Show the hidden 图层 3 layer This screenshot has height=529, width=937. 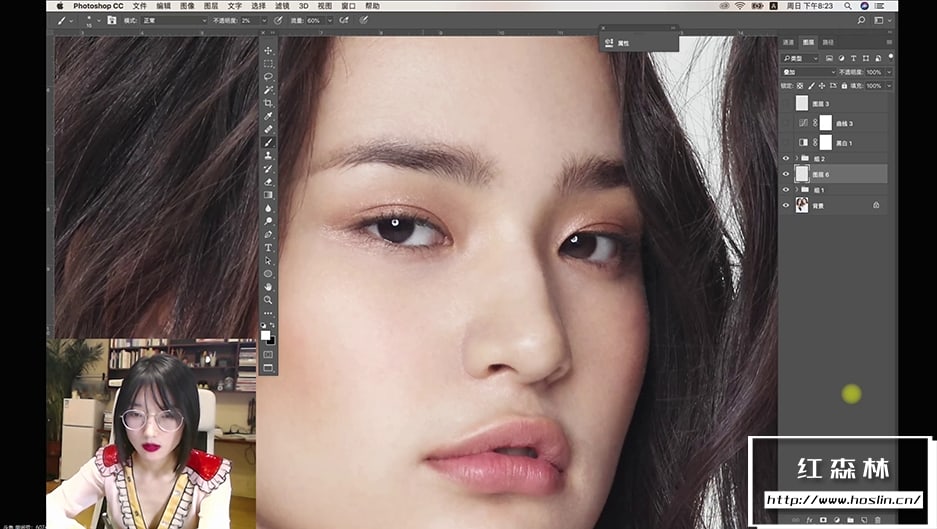click(786, 103)
